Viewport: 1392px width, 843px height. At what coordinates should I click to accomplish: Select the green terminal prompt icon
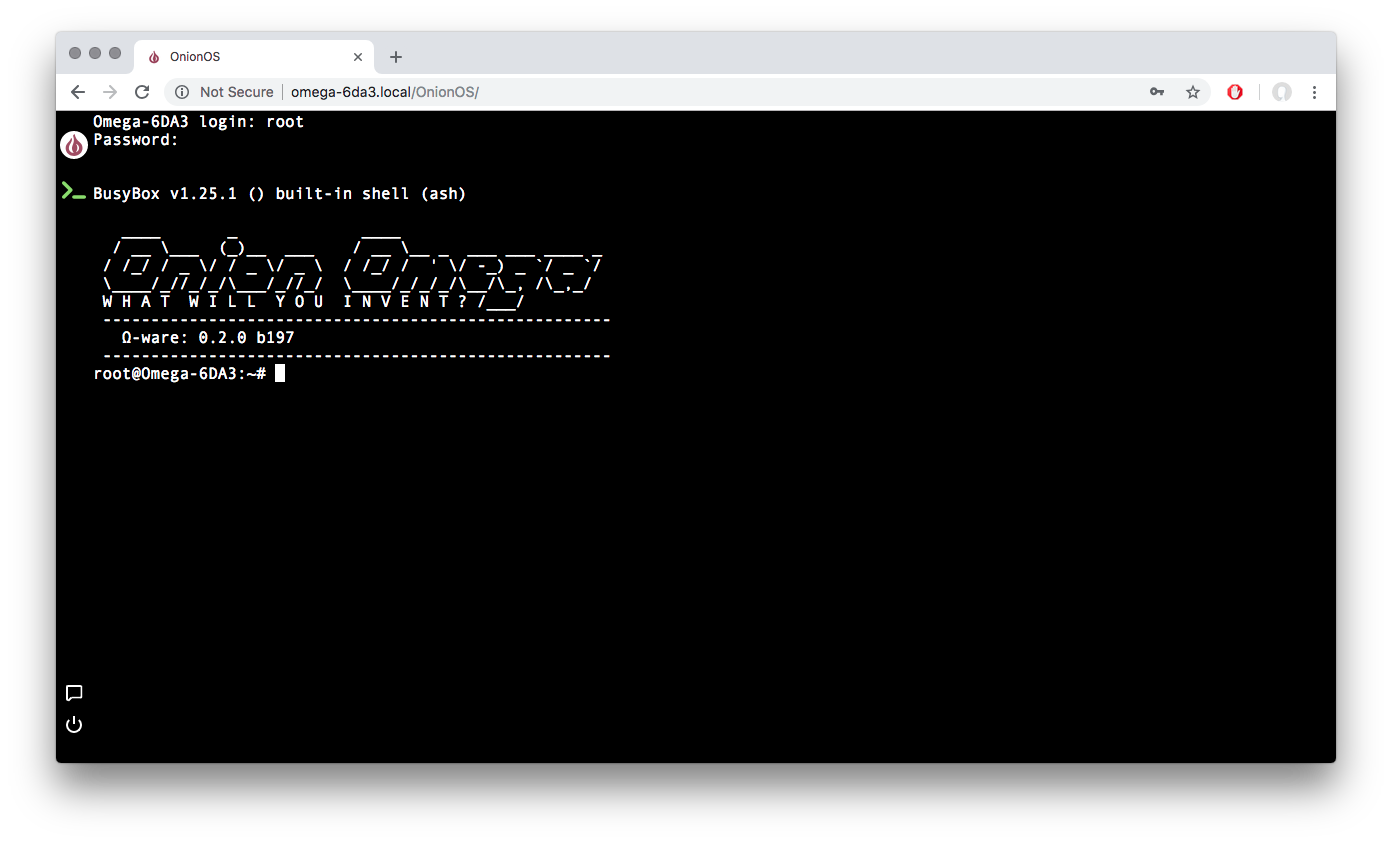[71, 190]
